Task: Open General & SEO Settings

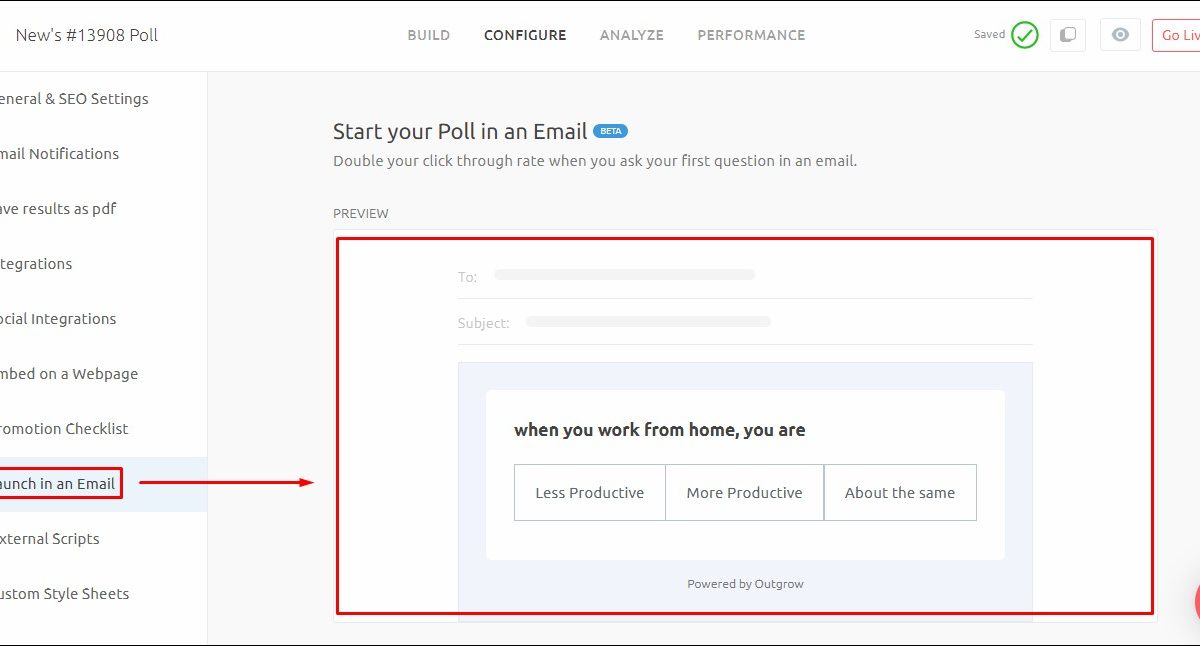Action: pyautogui.click(x=74, y=99)
